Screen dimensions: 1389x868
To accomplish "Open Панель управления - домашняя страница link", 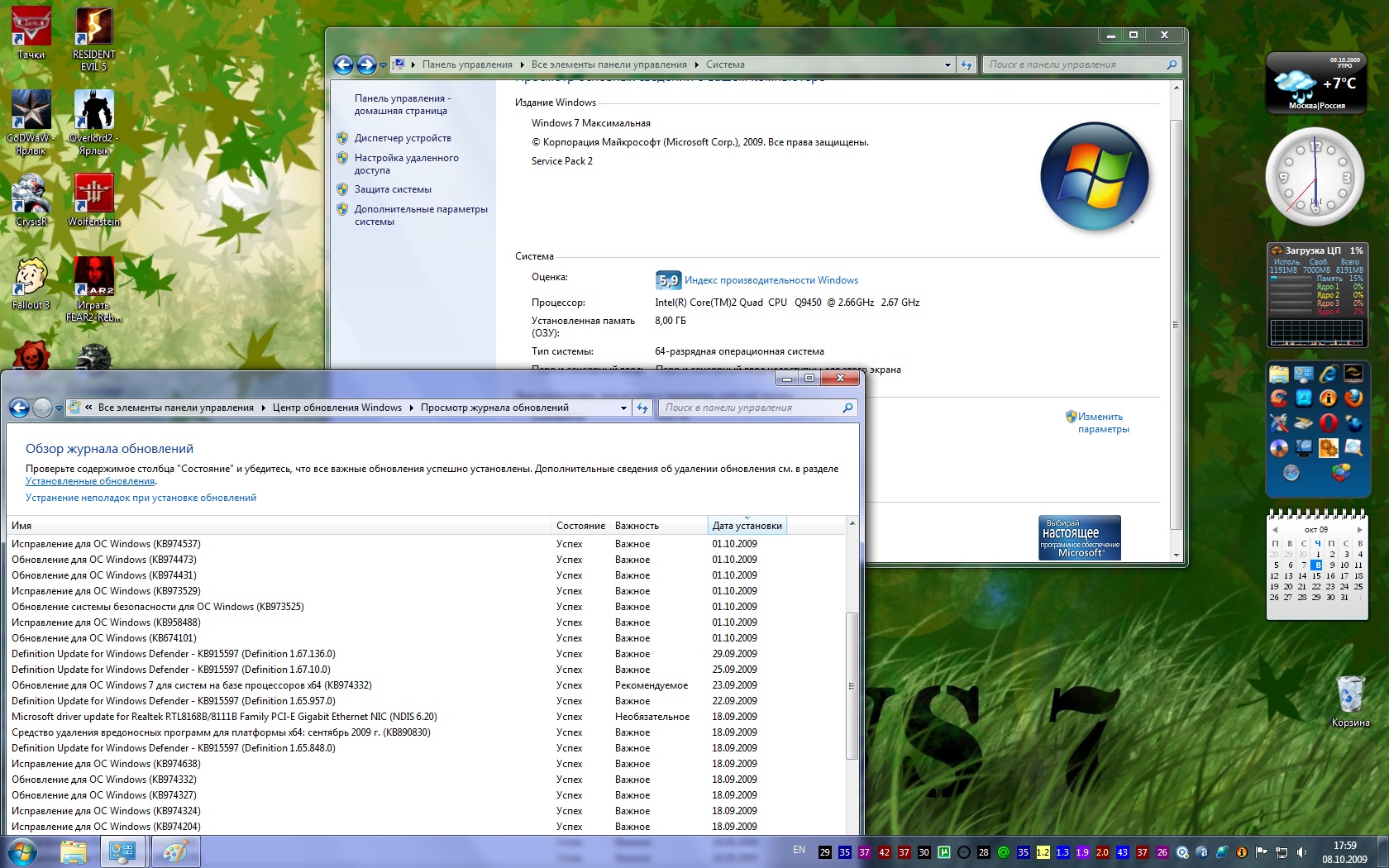I will coord(403,104).
